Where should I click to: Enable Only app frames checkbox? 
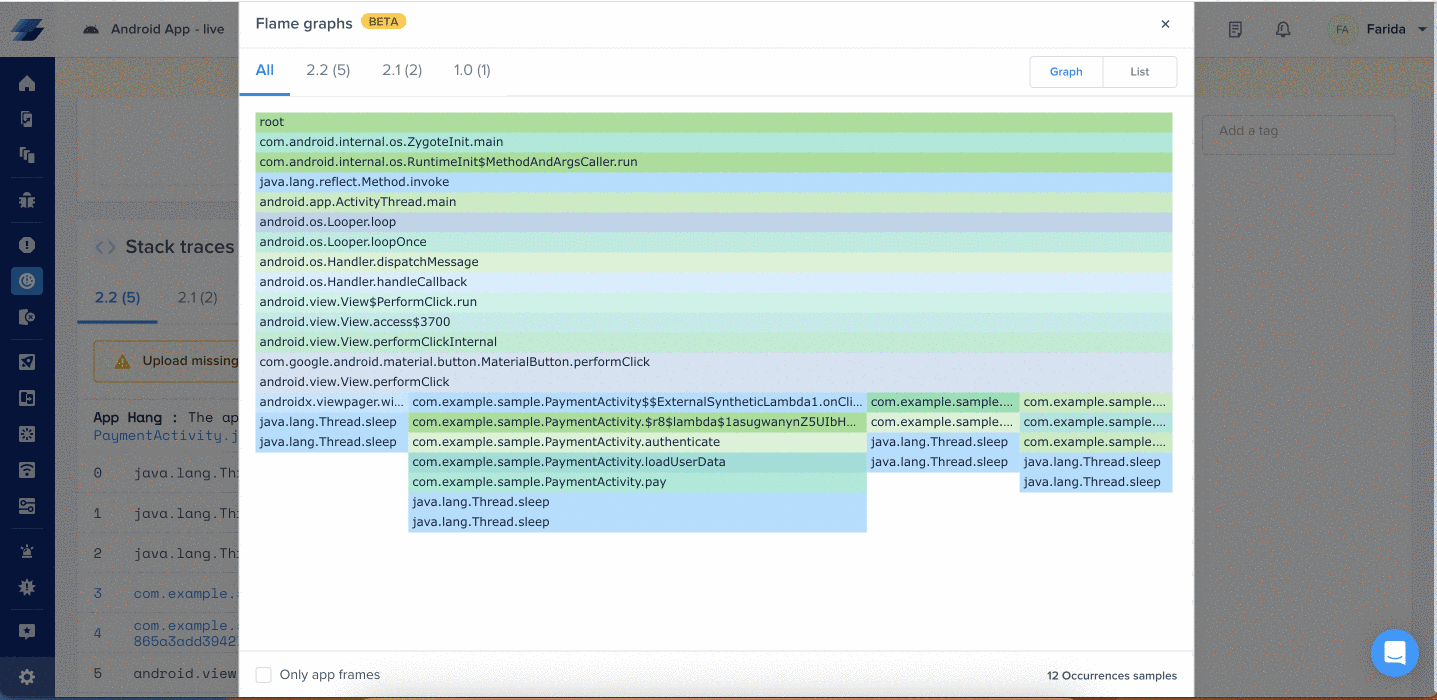(x=264, y=675)
